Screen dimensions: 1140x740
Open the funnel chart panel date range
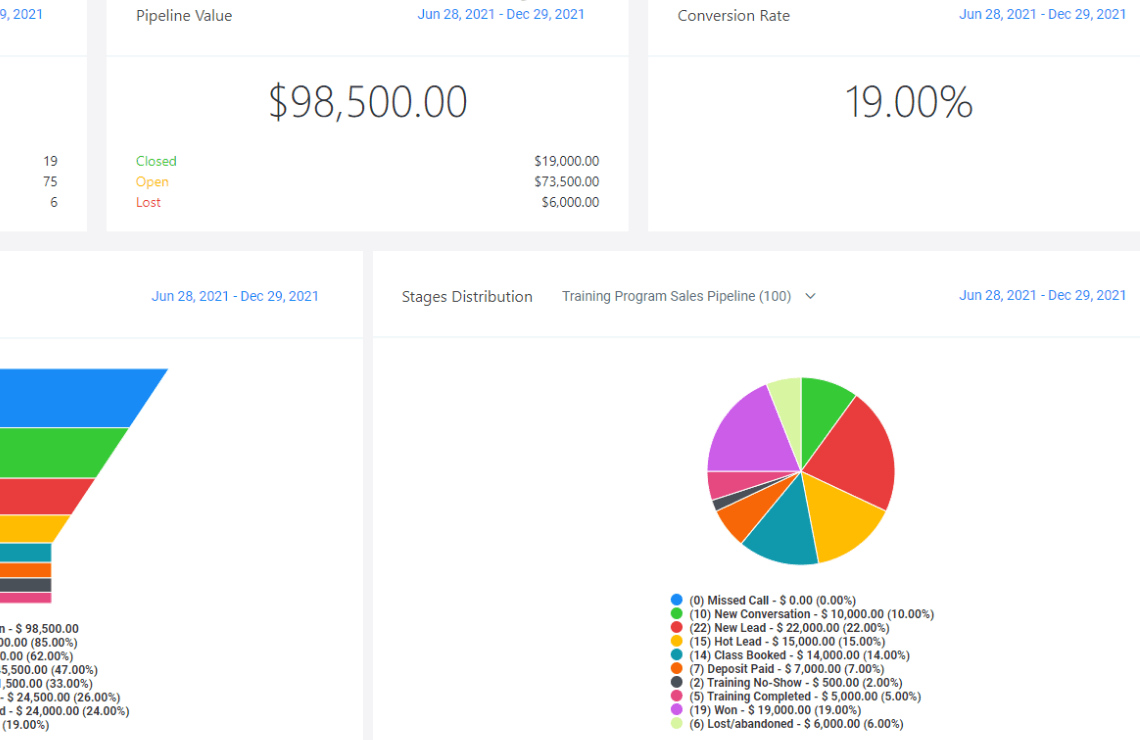pos(235,296)
